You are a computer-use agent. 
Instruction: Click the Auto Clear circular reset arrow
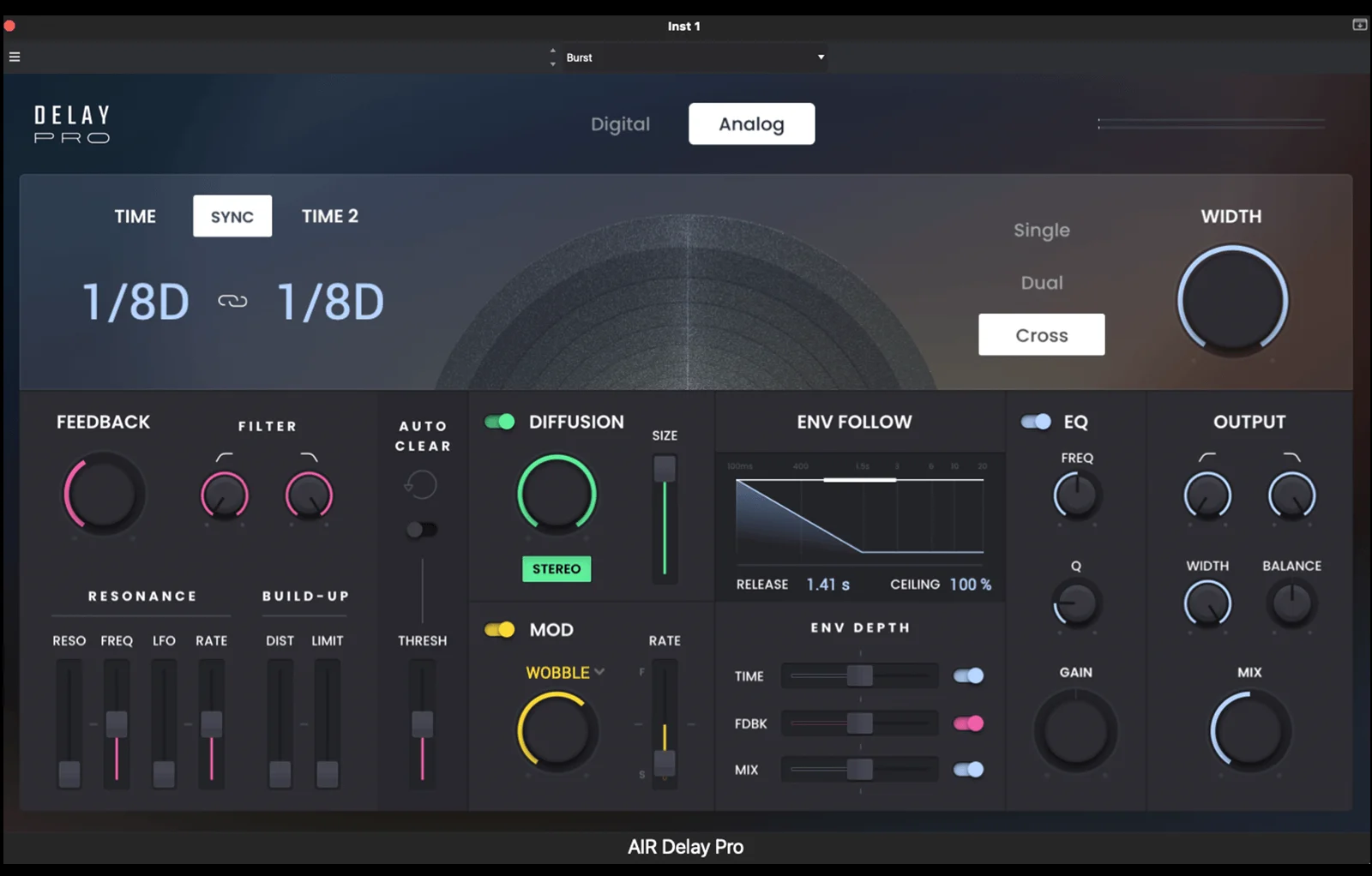click(x=420, y=484)
